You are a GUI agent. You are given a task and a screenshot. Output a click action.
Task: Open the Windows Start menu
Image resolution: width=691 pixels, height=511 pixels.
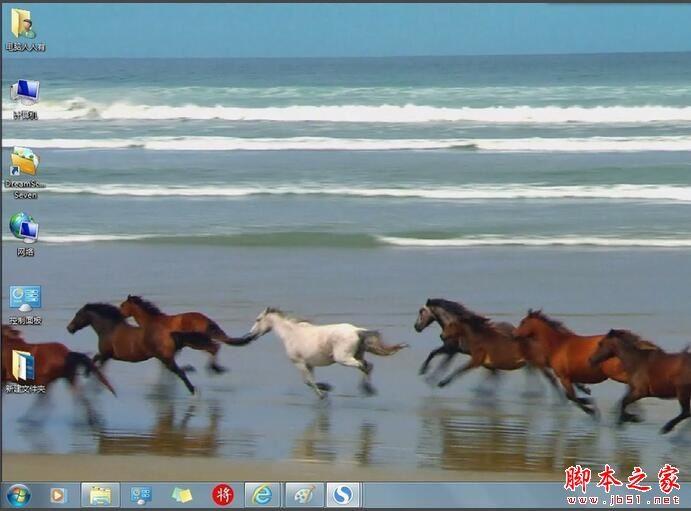coord(18,495)
